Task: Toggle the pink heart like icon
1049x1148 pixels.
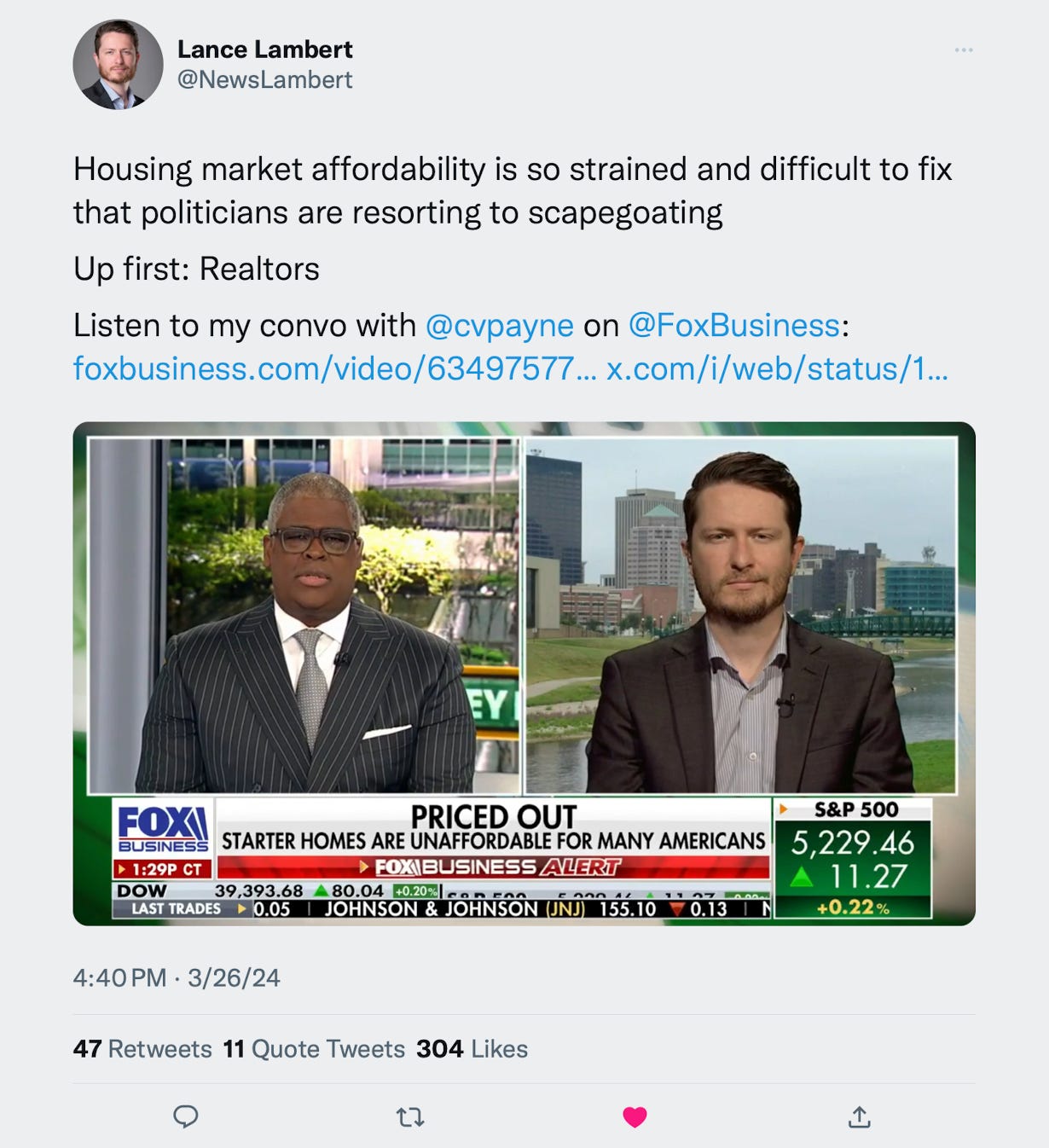Action: [635, 1116]
